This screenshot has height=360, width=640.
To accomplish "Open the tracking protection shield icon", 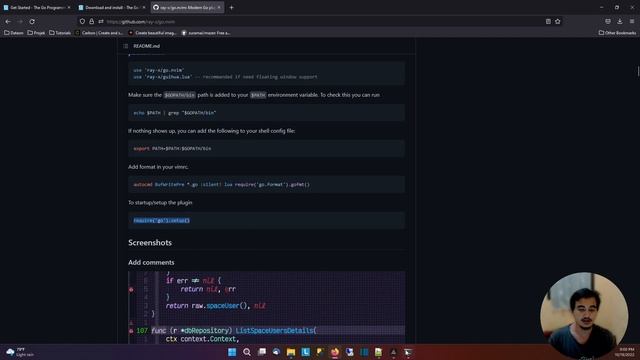I will (82, 22).
